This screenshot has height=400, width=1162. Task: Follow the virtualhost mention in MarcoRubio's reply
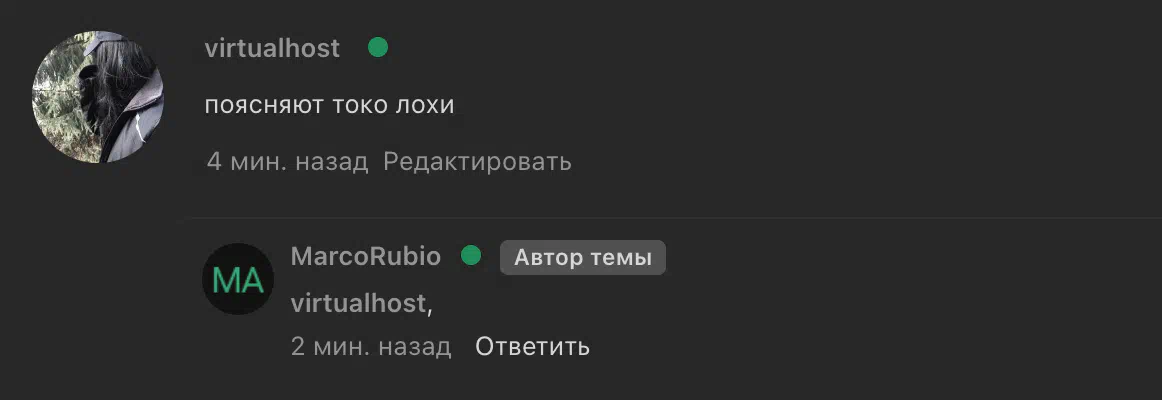tap(359, 304)
